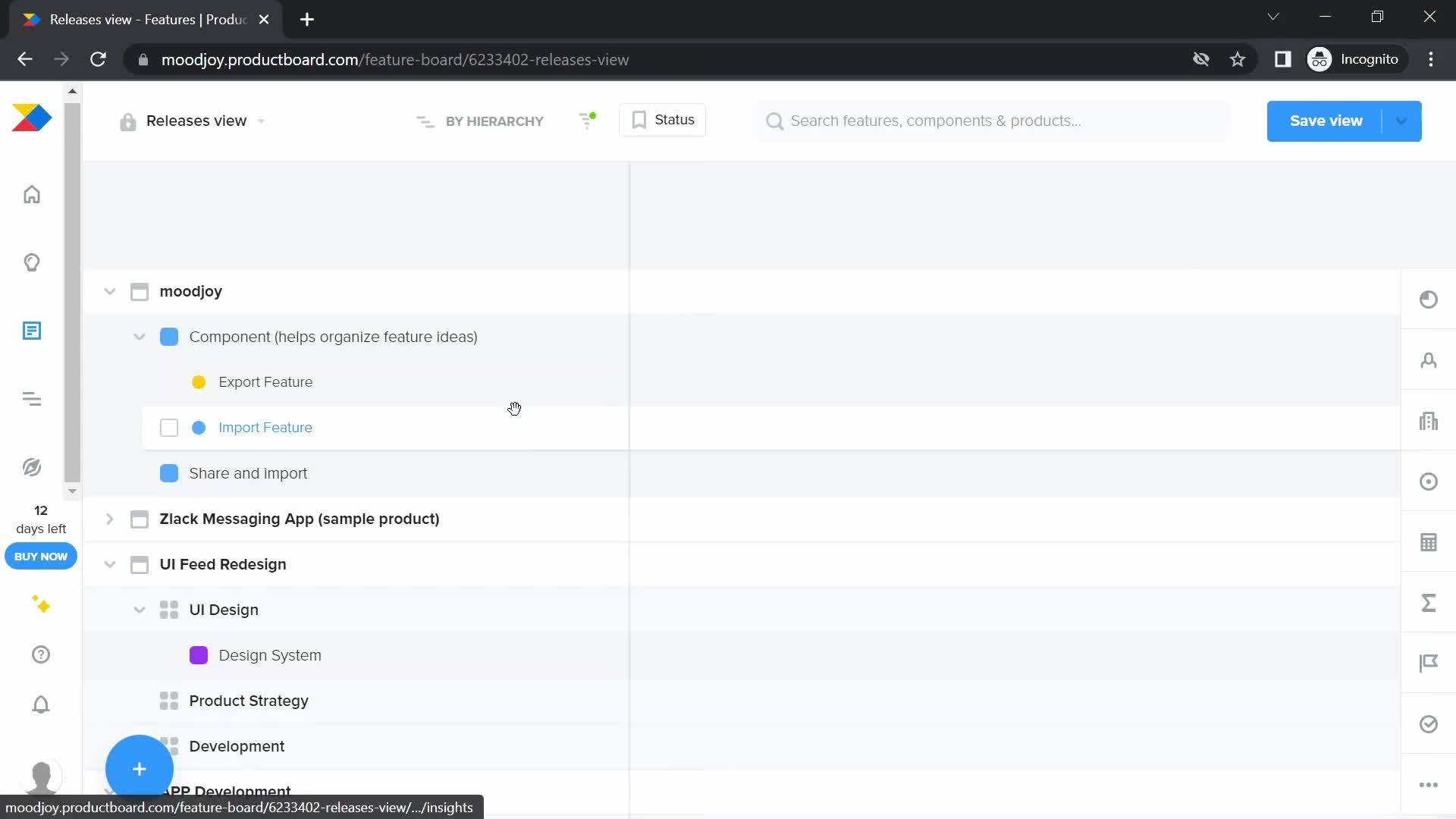Click the sidebar vertical scrollbar
The image size is (1456, 819).
click(x=72, y=292)
